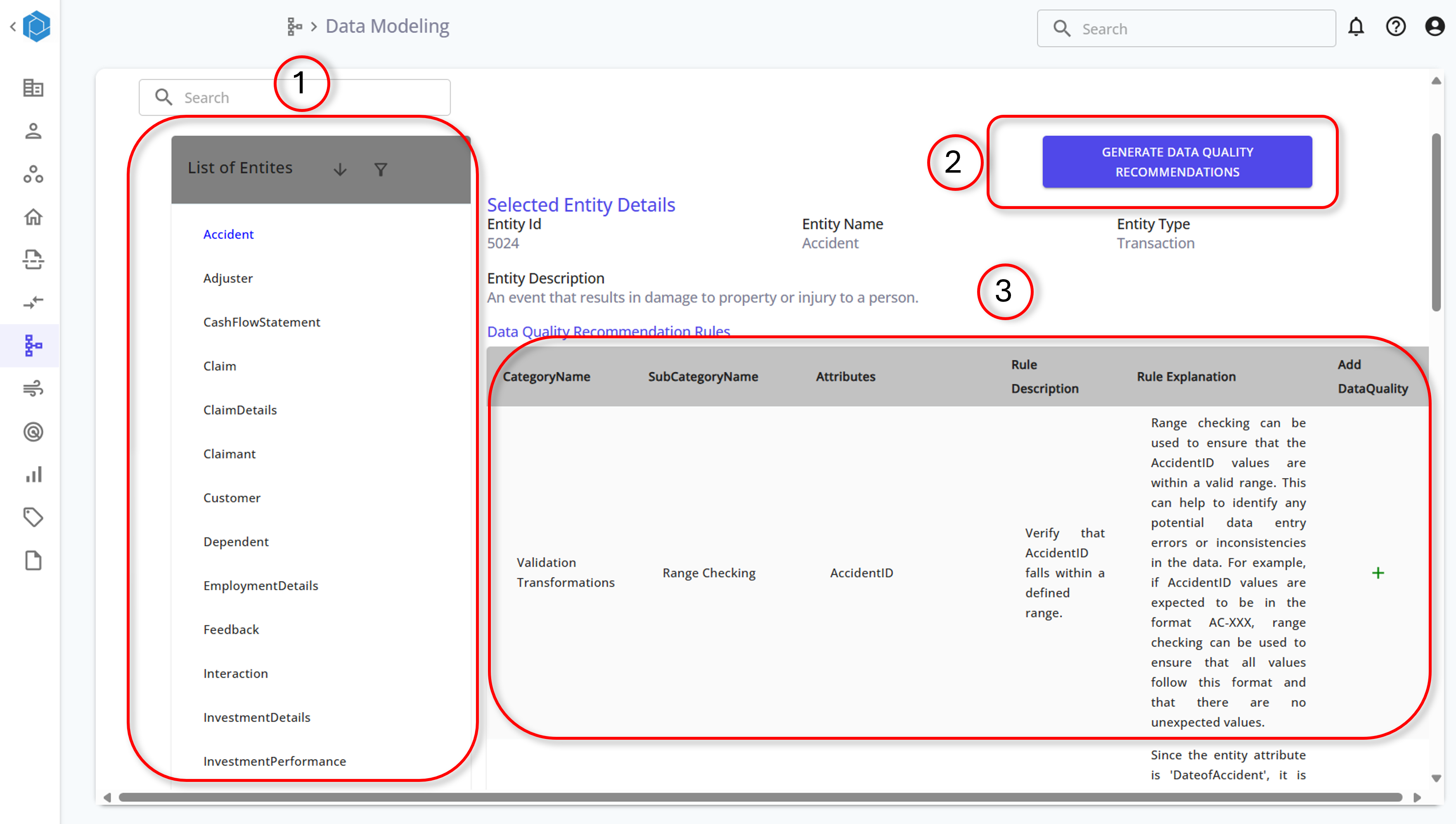Click the Search input field

[x=295, y=97]
